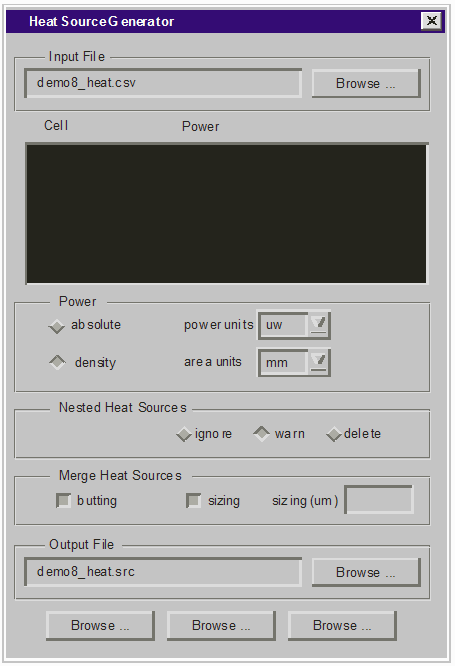Screen dimensions: 455x666
Task: Browse for the Input File
Action: [366, 83]
